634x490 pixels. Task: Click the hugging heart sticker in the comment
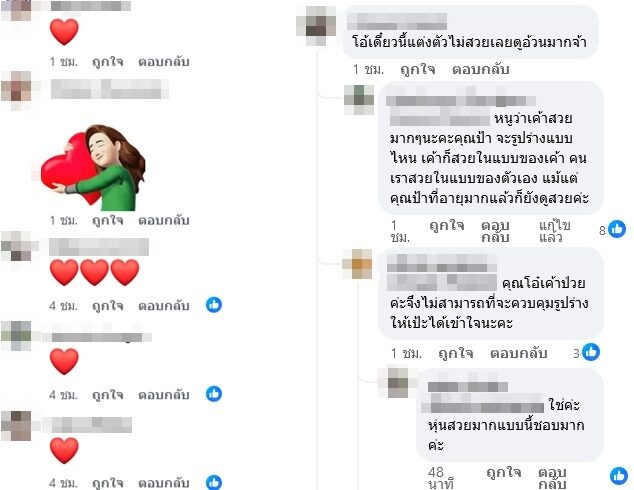coord(93,167)
